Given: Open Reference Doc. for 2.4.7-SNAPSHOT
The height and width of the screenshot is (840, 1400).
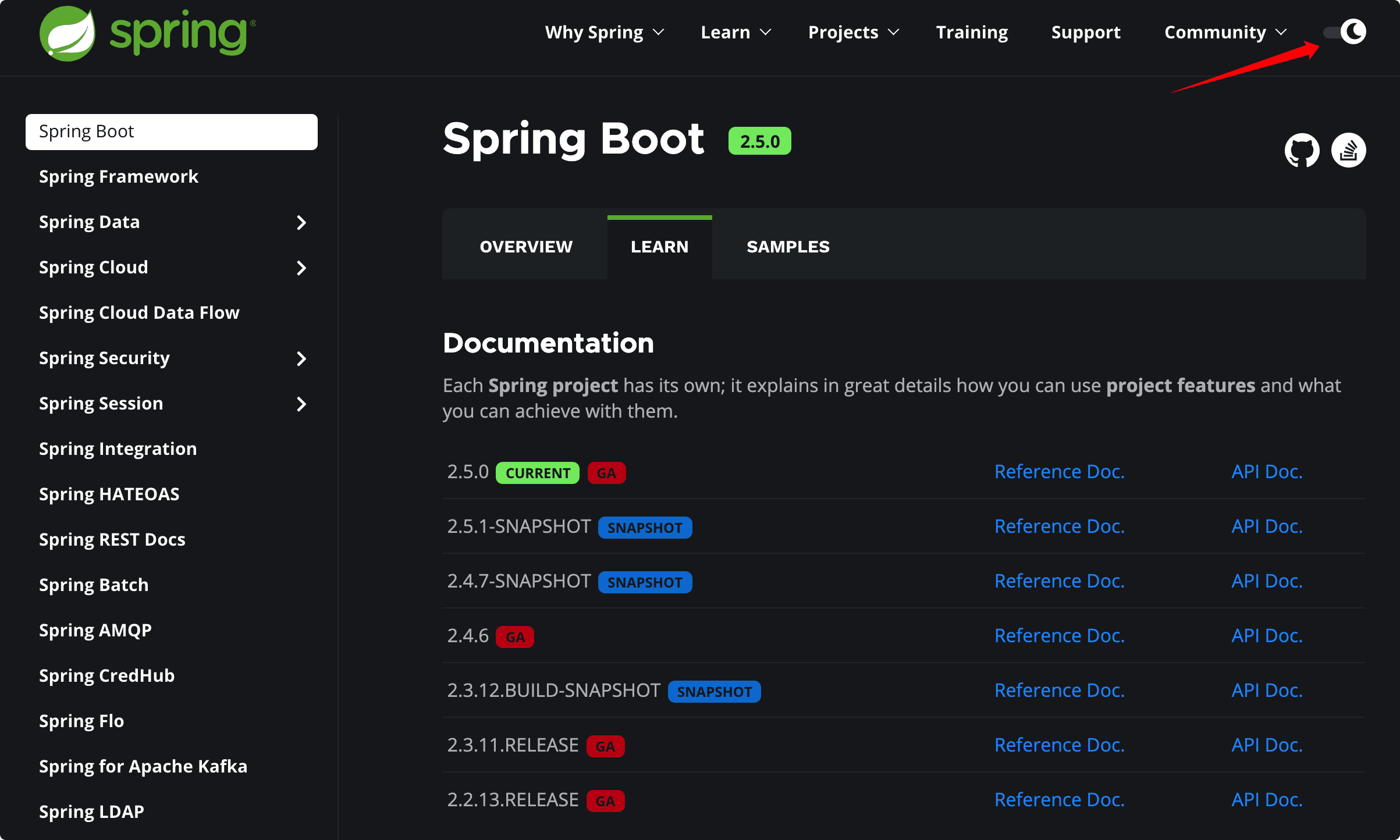Looking at the screenshot, I should pos(1060,581).
